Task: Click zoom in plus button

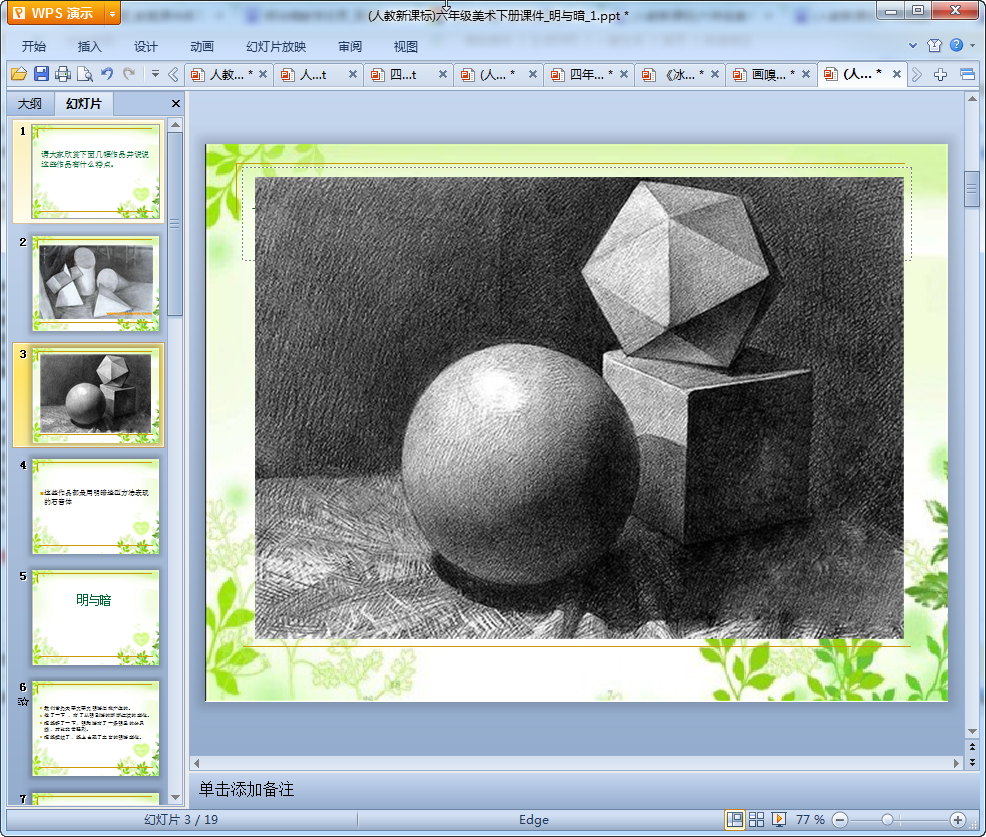Action: pyautogui.click(x=957, y=819)
